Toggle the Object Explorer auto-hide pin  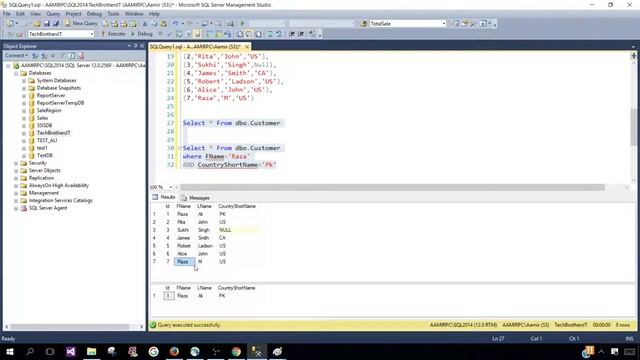136,46
